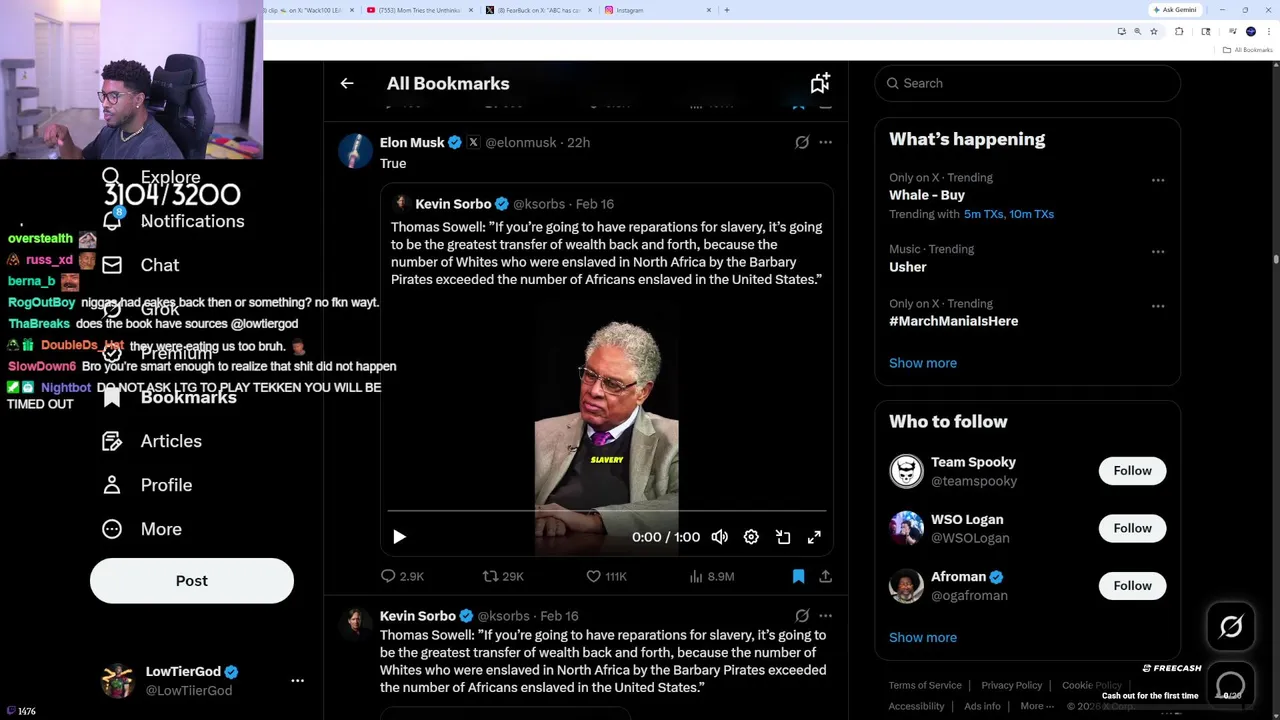This screenshot has width=1280, height=720.
Task: Open the three-dot menu on Kevin Sorbo's lower post
Action: pos(825,616)
